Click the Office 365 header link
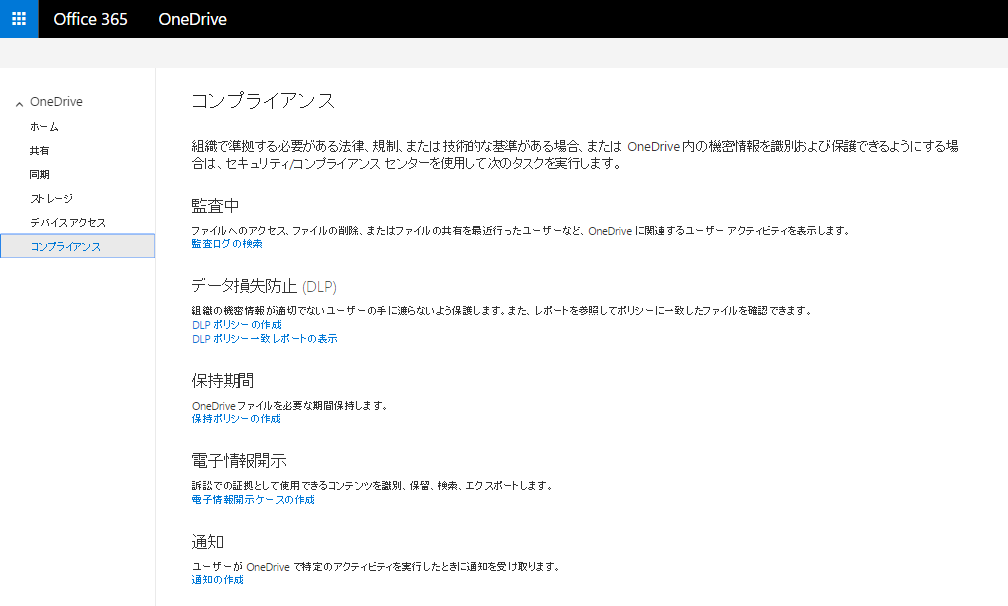Screen dimensions: 1008x606 click(90, 19)
